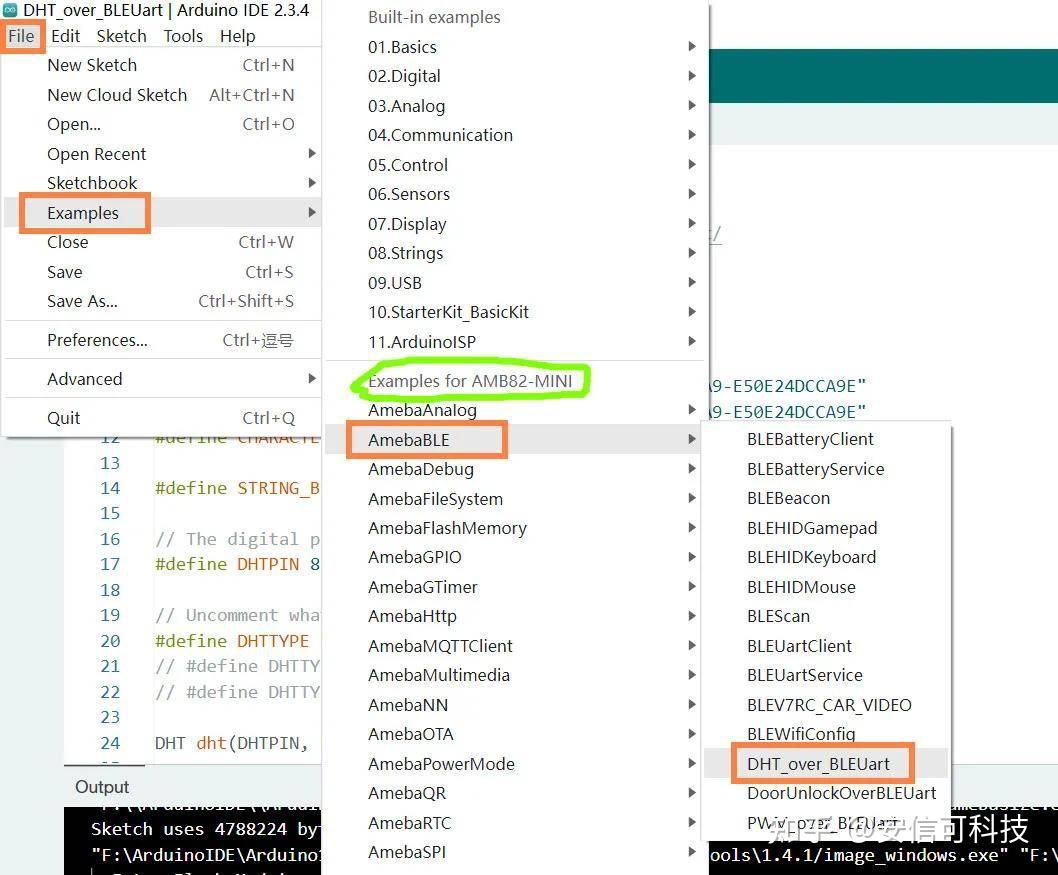Open the BLEHIDGamepad example

(x=826, y=528)
